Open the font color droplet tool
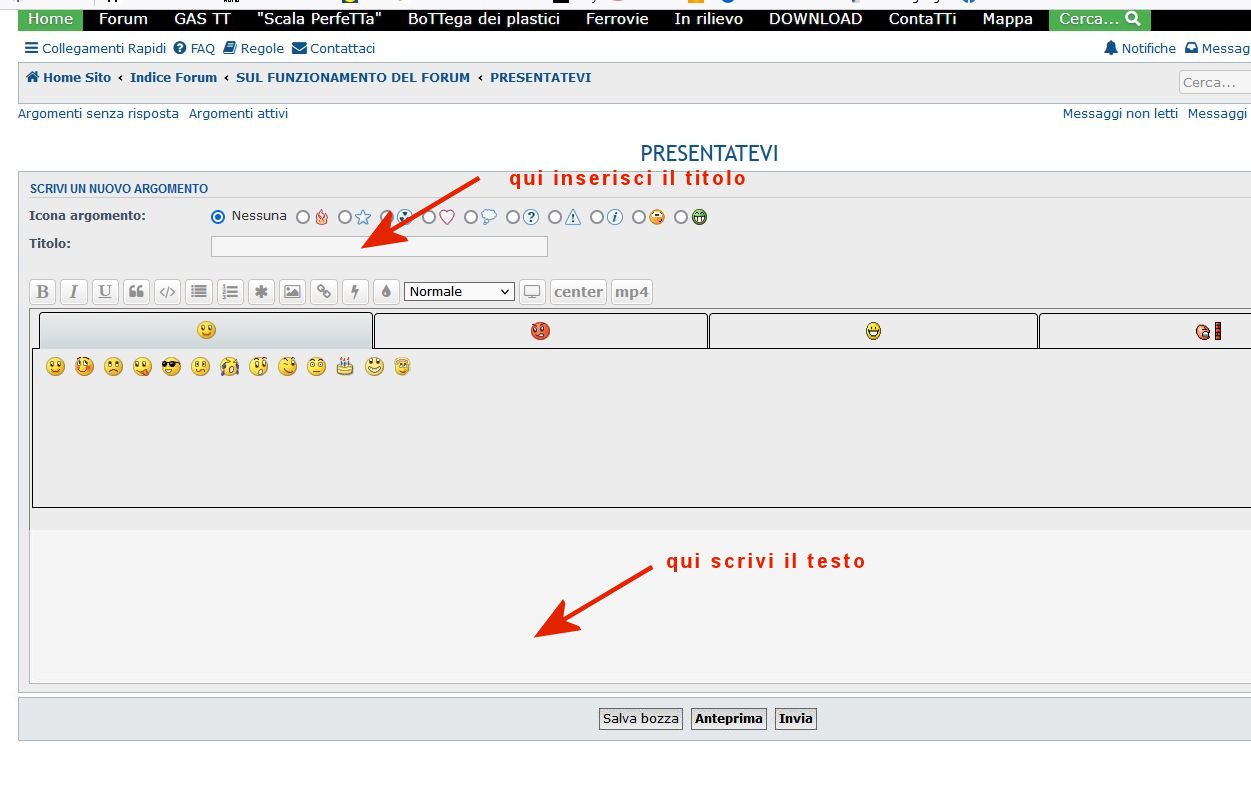 tap(385, 292)
